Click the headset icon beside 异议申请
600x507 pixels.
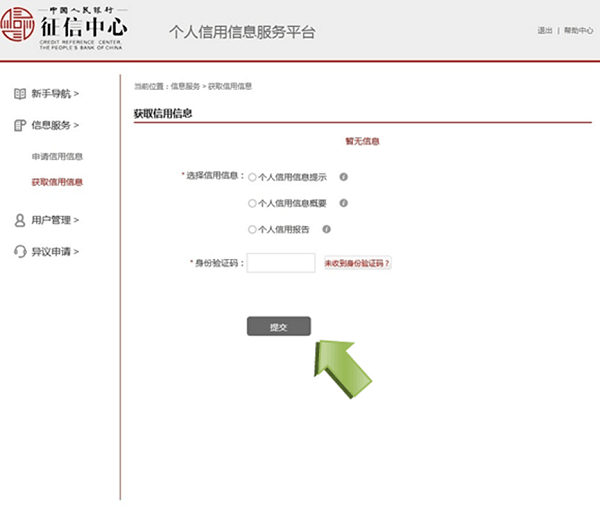20,251
